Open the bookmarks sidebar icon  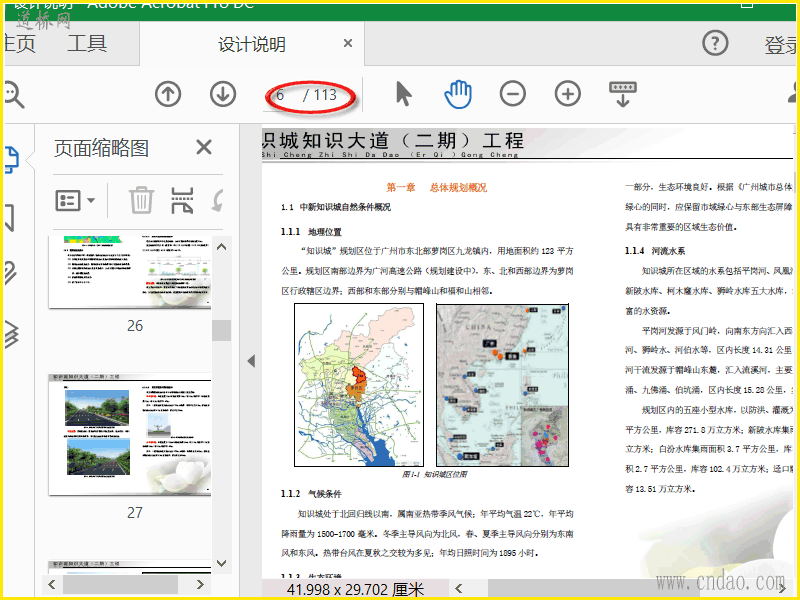coord(9,218)
